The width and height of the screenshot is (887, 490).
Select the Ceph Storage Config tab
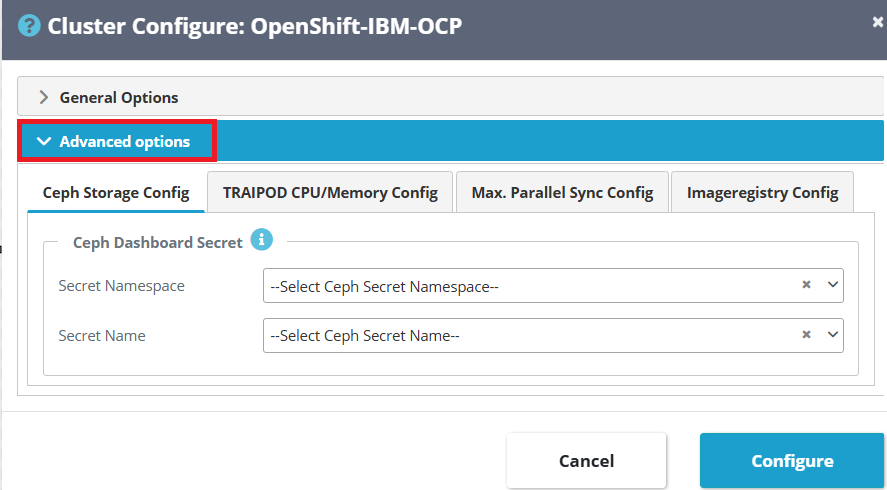(x=116, y=192)
